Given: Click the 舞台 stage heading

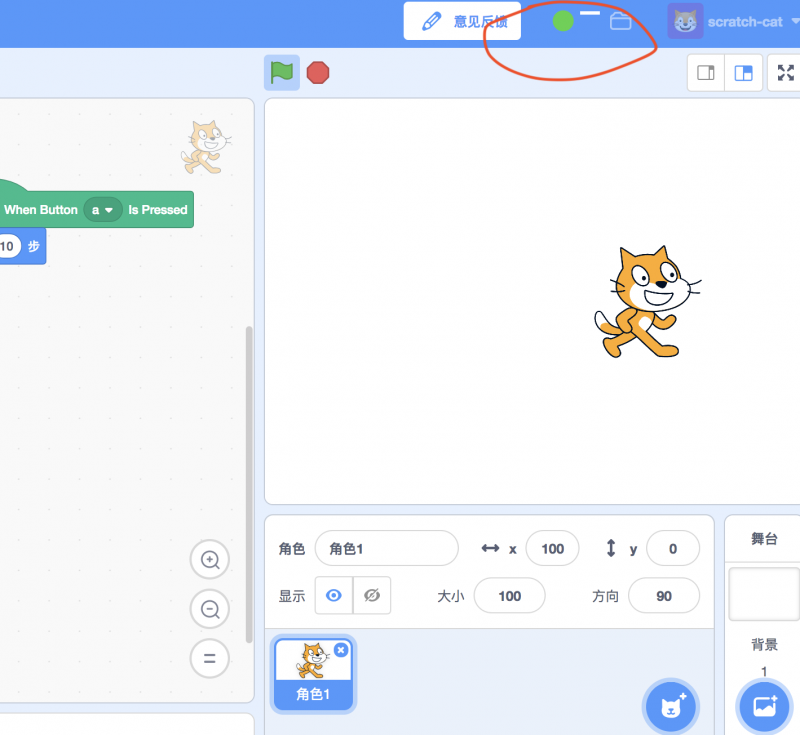Looking at the screenshot, I should point(764,539).
